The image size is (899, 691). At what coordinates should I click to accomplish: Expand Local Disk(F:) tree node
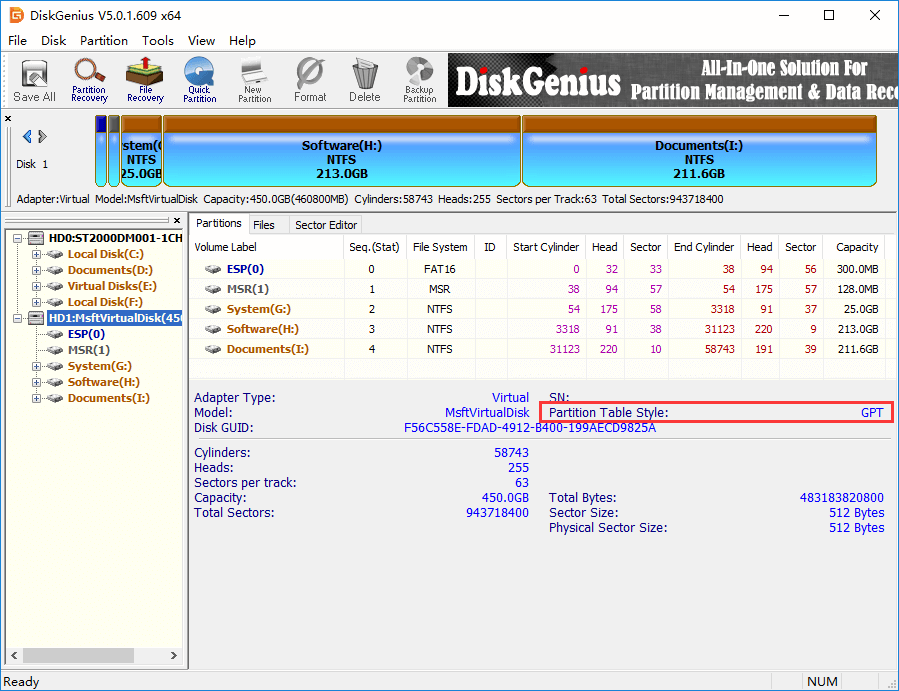point(36,302)
